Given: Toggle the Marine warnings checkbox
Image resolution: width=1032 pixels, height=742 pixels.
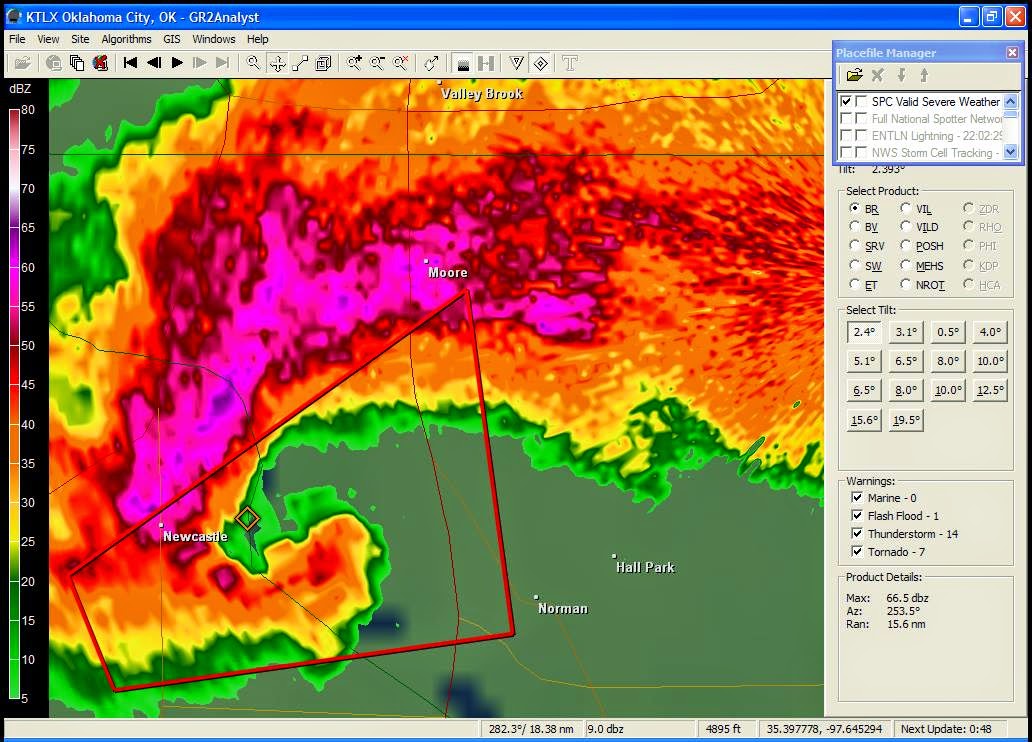Looking at the screenshot, I should [x=857, y=498].
